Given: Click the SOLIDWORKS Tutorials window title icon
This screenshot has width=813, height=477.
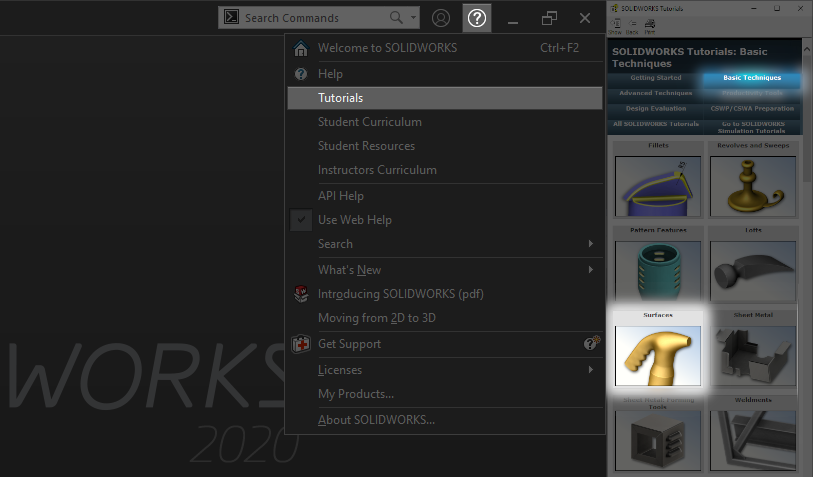Looking at the screenshot, I should 614,8.
